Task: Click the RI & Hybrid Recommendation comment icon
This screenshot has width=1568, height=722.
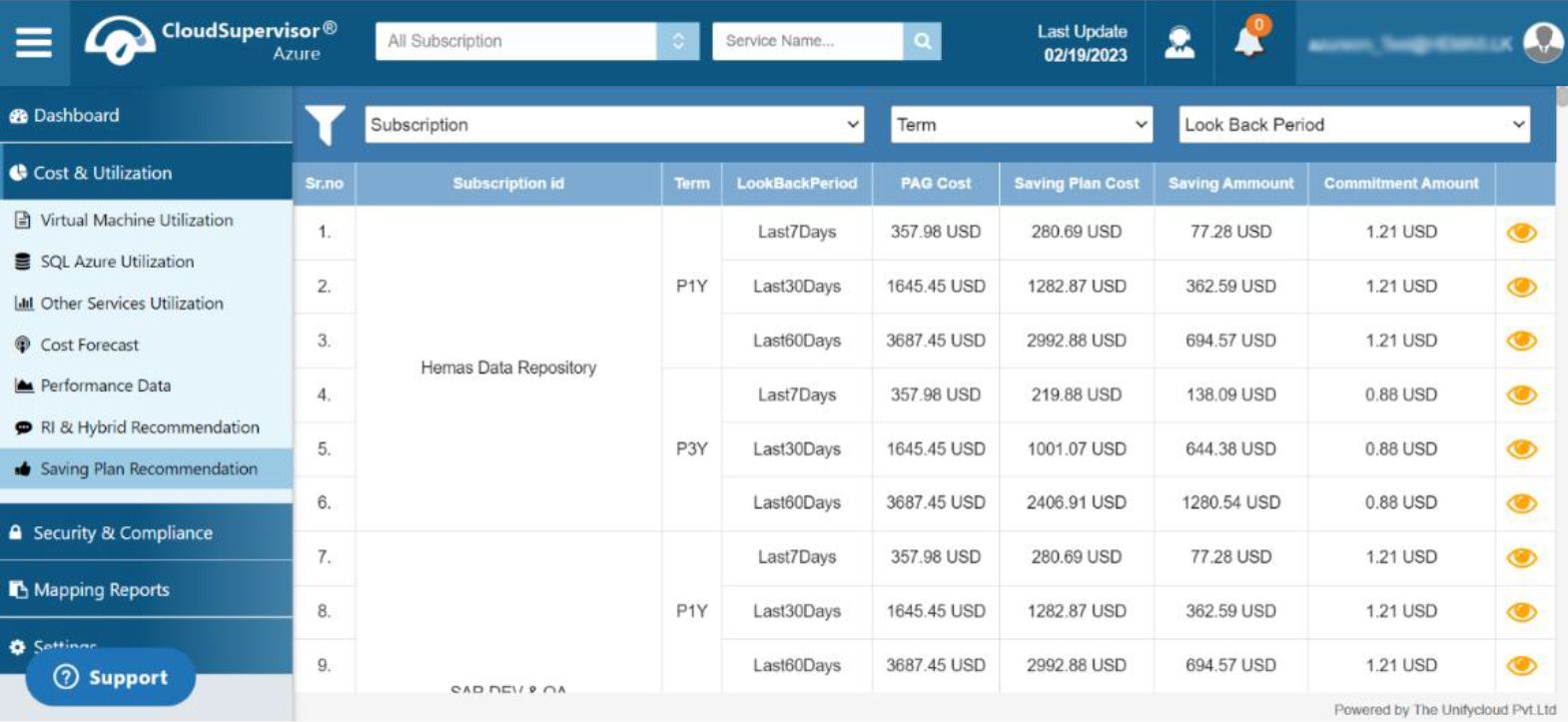Action: point(24,427)
